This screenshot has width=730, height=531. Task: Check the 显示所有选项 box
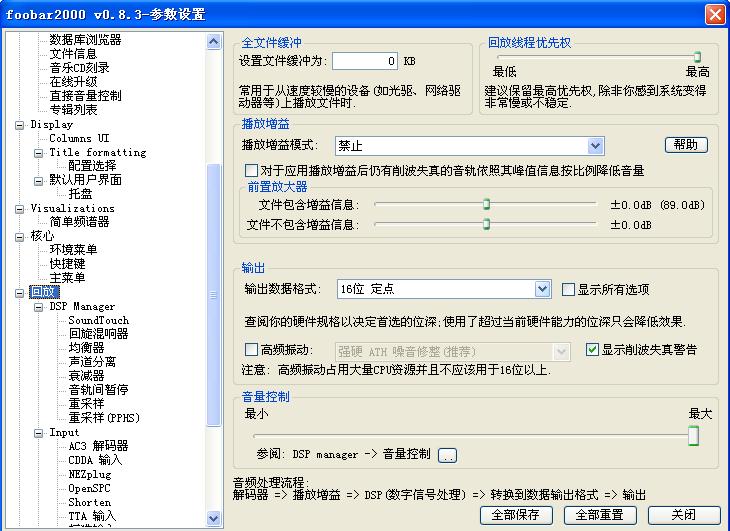(568, 289)
